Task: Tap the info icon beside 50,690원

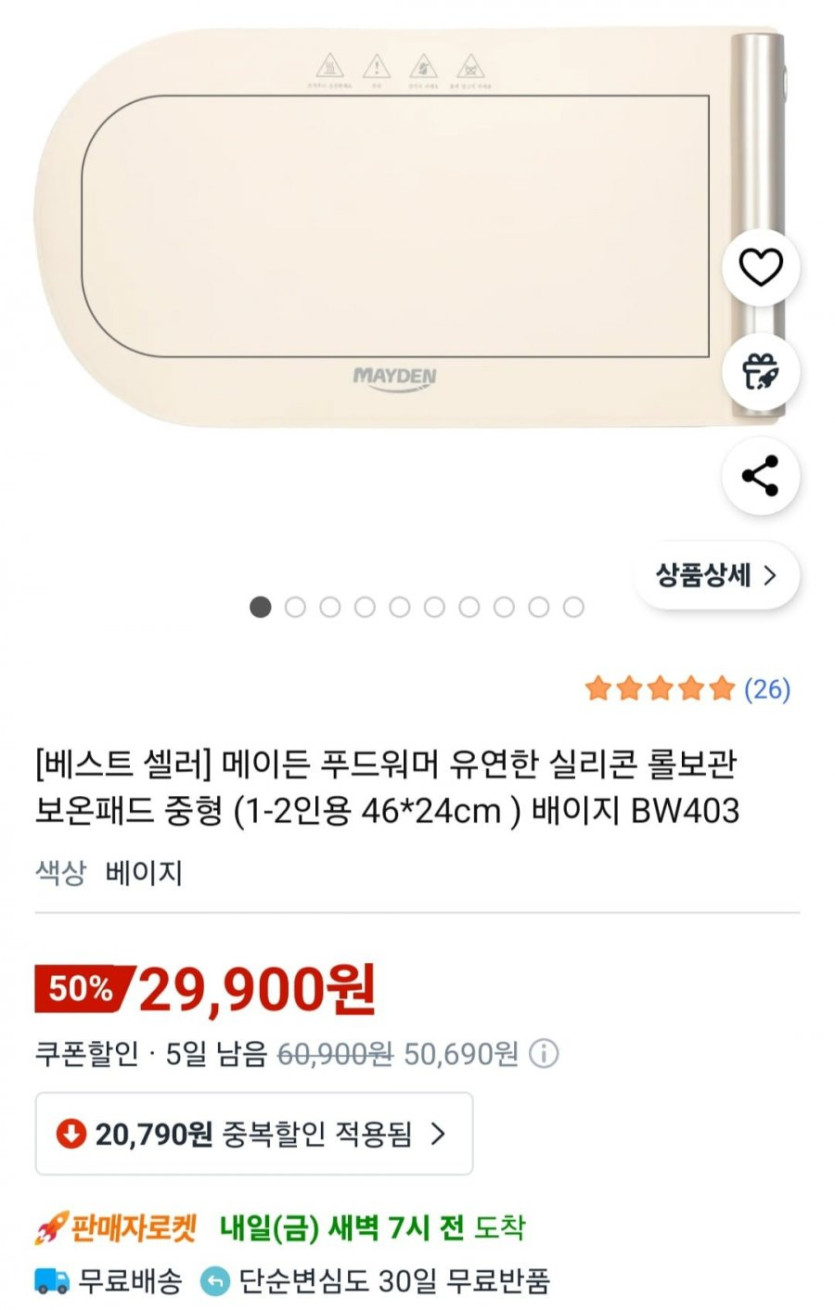Action: [545, 1054]
